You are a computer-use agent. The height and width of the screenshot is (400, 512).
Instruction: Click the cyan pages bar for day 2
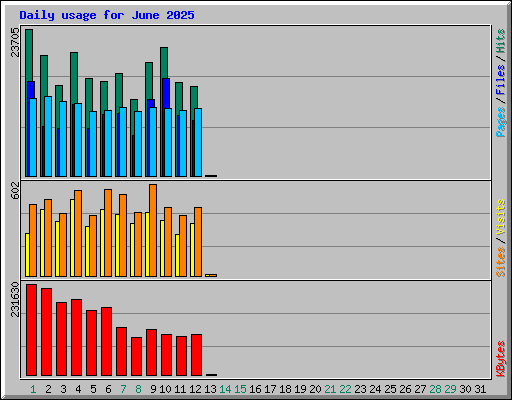[x=48, y=137]
